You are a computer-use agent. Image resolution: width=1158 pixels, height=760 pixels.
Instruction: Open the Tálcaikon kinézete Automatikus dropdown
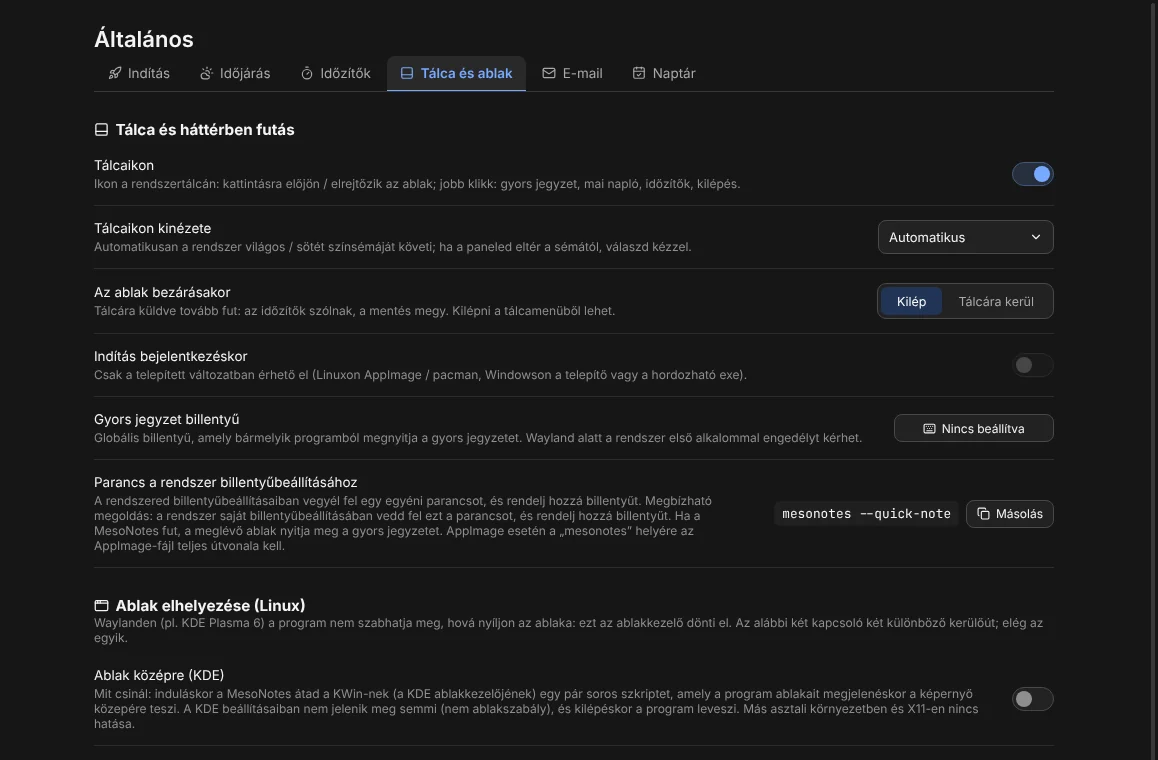[965, 237]
